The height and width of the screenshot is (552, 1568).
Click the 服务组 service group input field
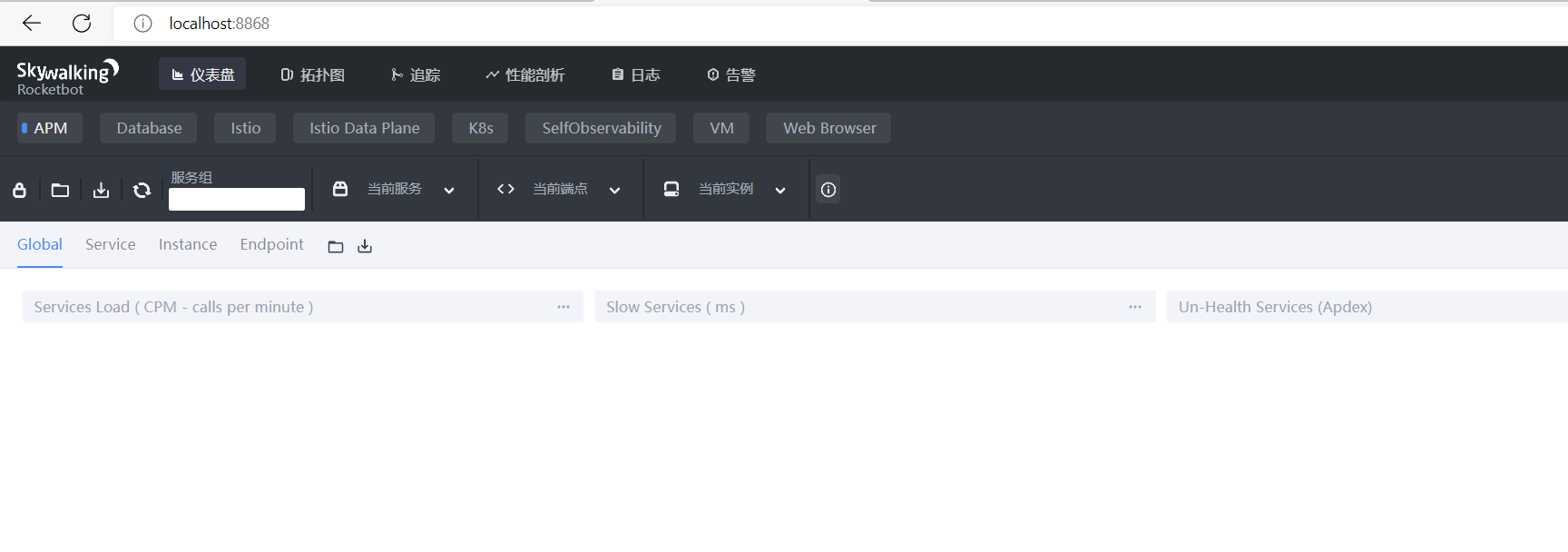tap(237, 199)
